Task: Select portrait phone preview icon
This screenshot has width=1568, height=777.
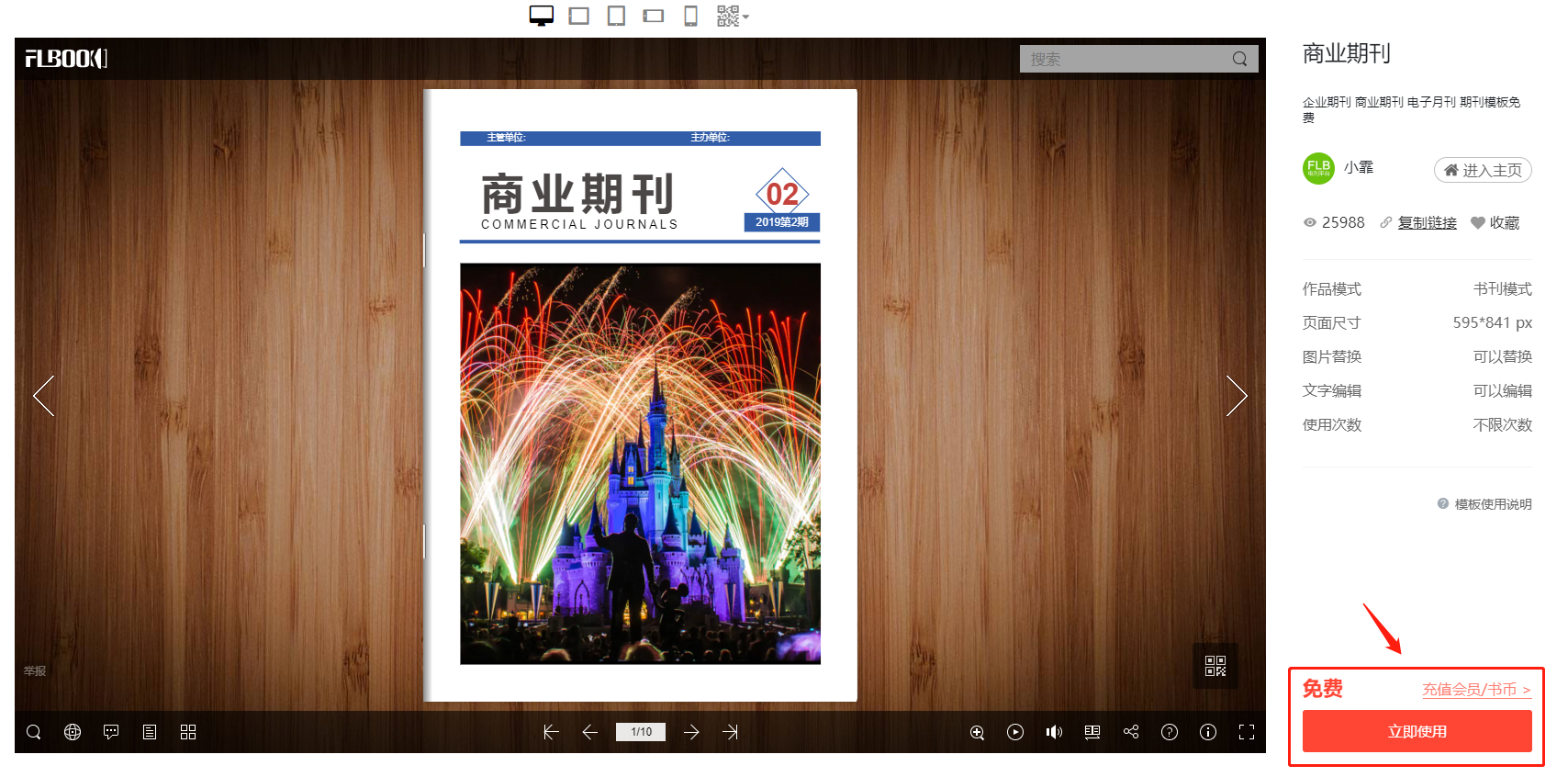Action: [x=690, y=16]
